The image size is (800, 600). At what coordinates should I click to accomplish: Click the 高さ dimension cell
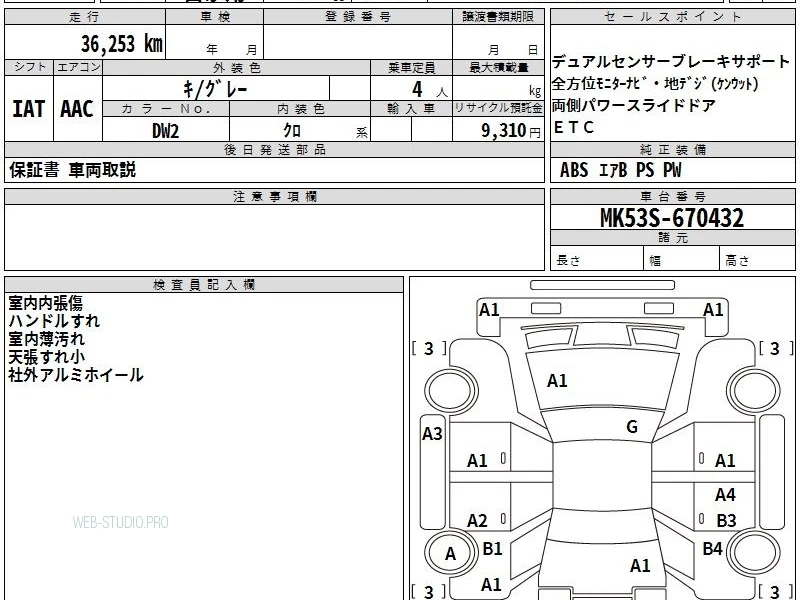click(758, 259)
